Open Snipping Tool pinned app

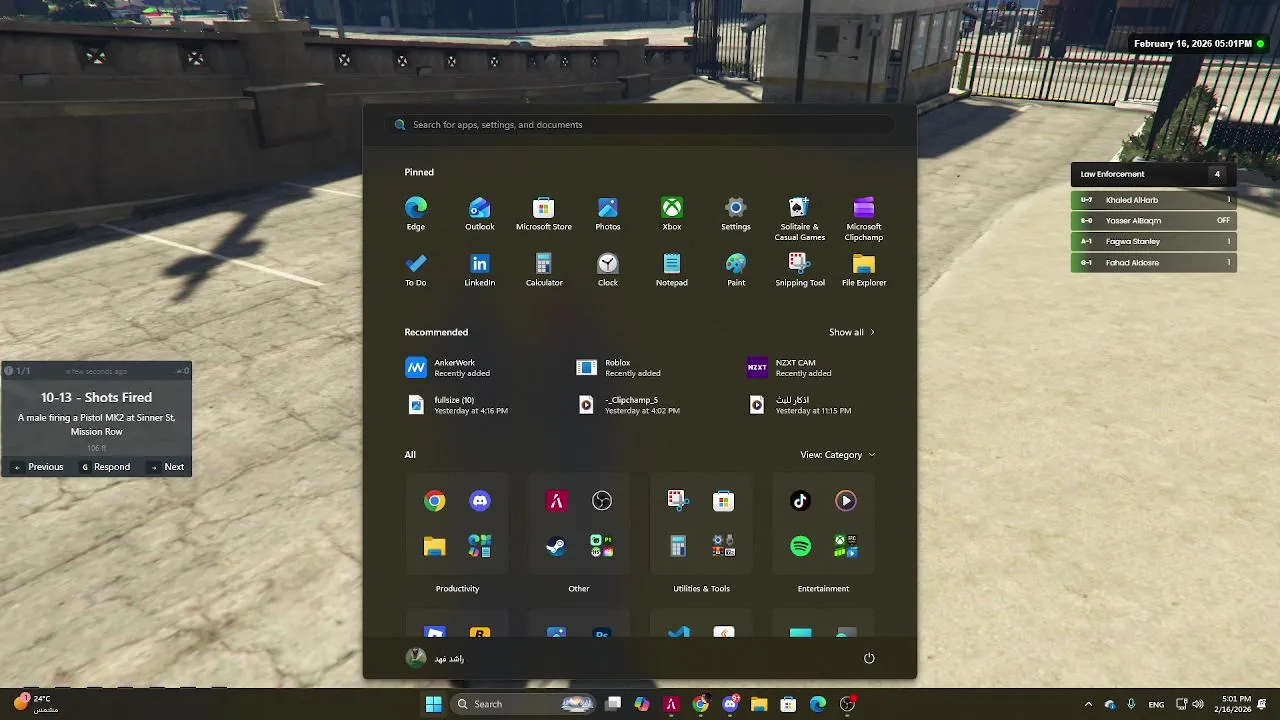800,269
